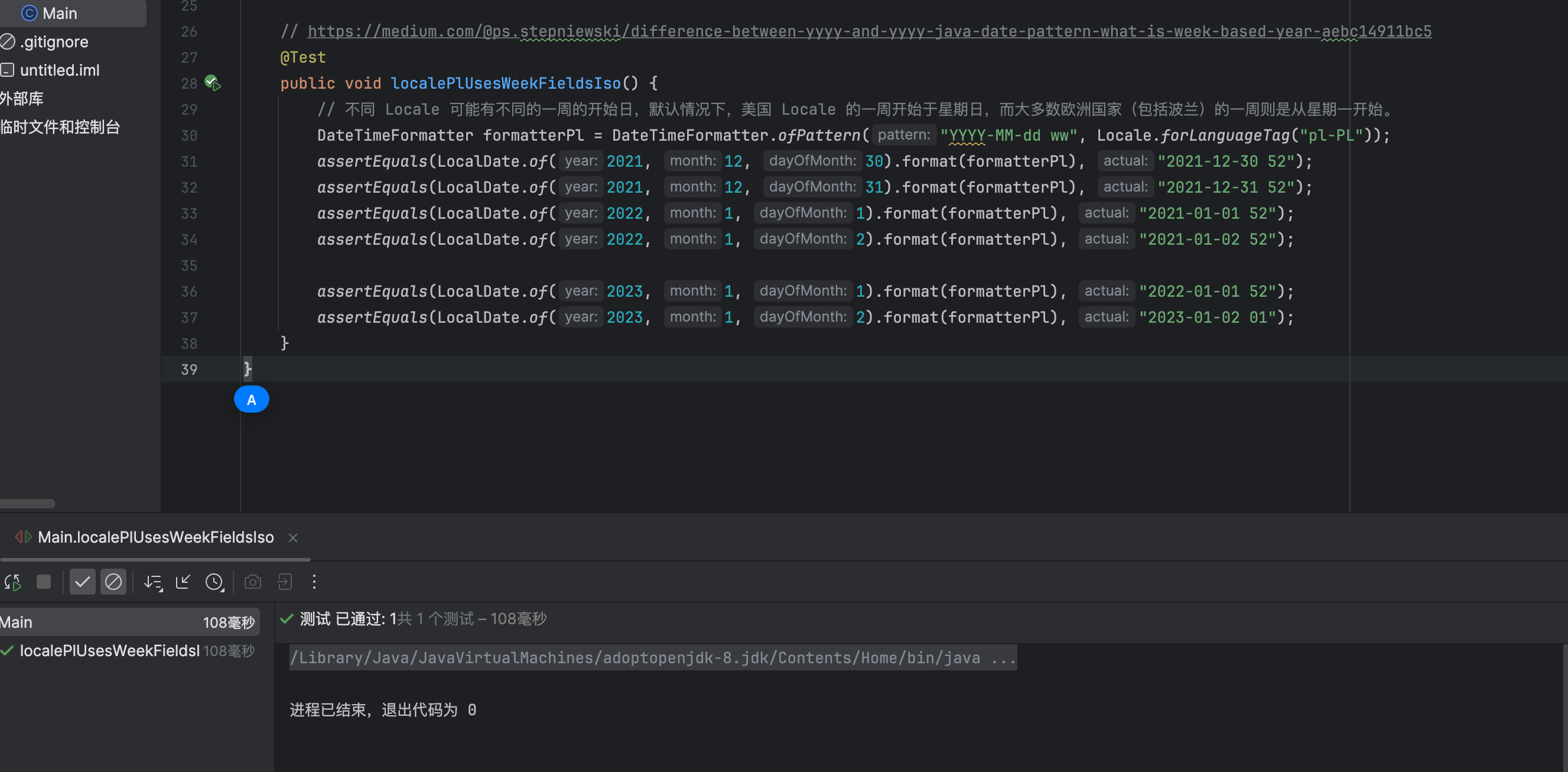Click the export test results icon
This screenshot has height=772, width=1568.
pyautogui.click(x=284, y=582)
